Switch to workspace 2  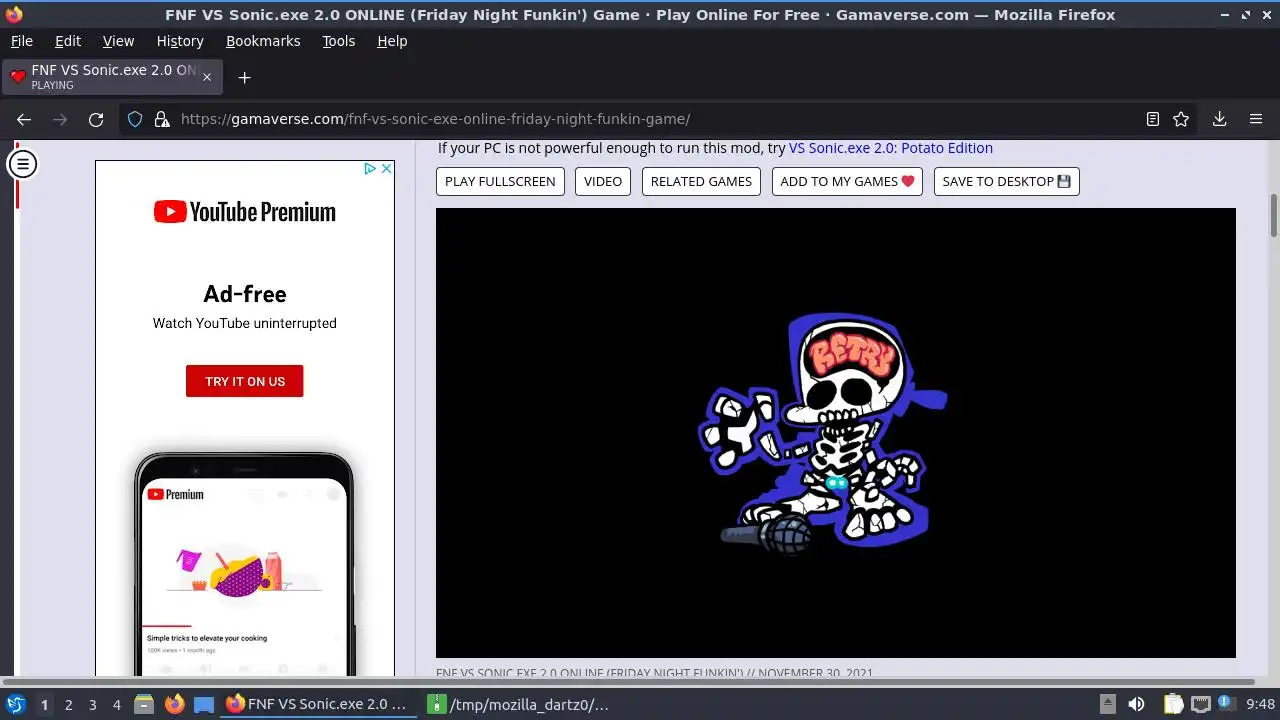click(68, 704)
